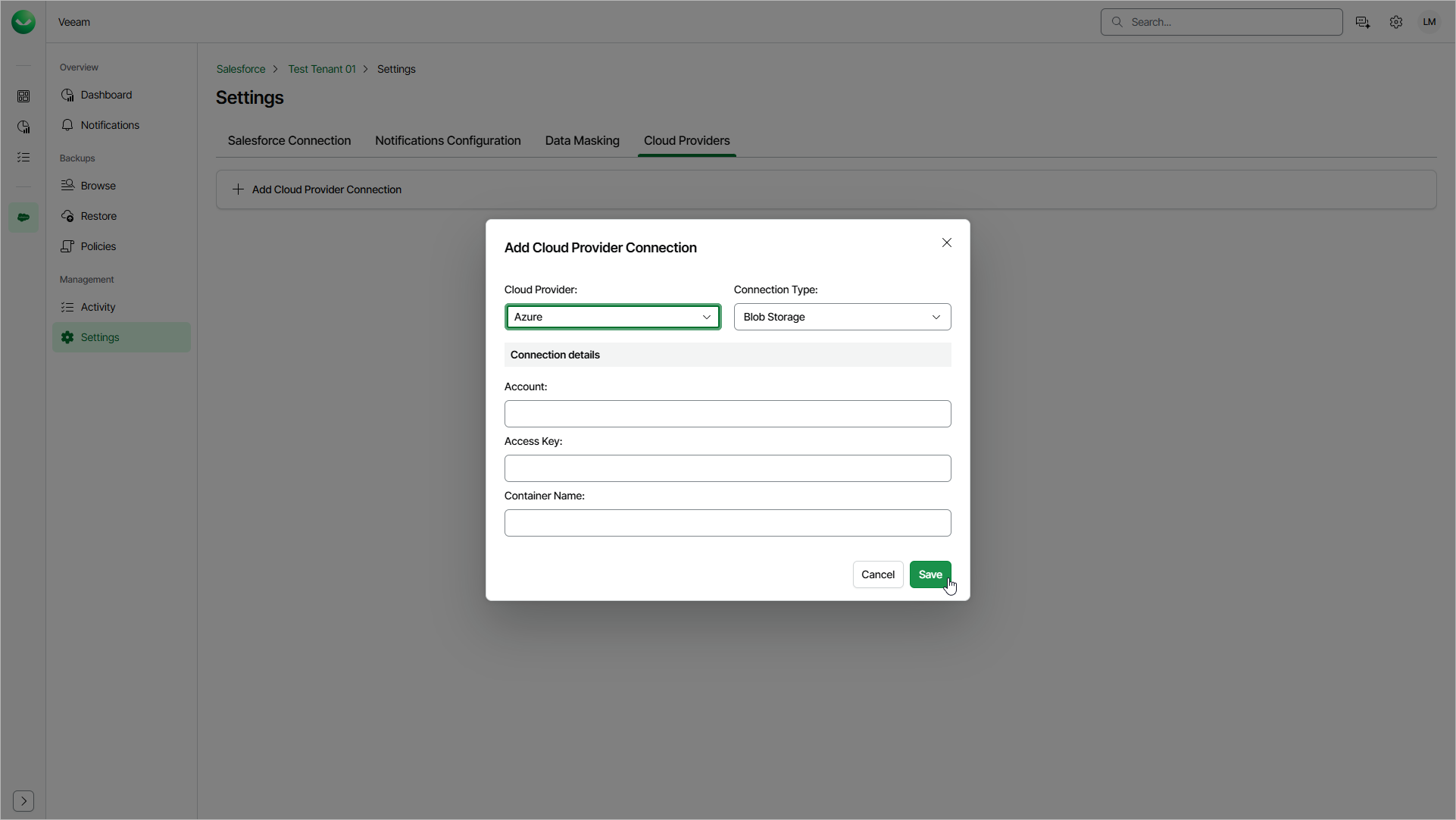Click into the Container Name field

coord(728,523)
